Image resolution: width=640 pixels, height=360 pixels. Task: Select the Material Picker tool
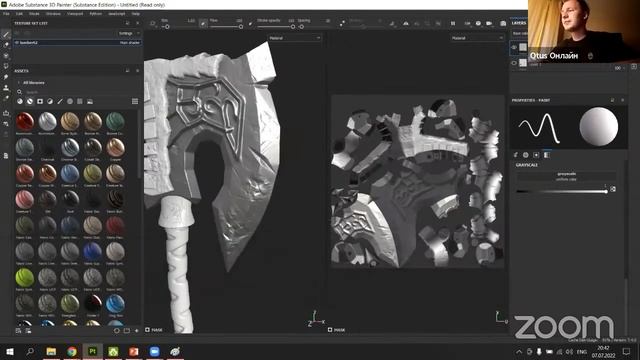tap(6, 98)
